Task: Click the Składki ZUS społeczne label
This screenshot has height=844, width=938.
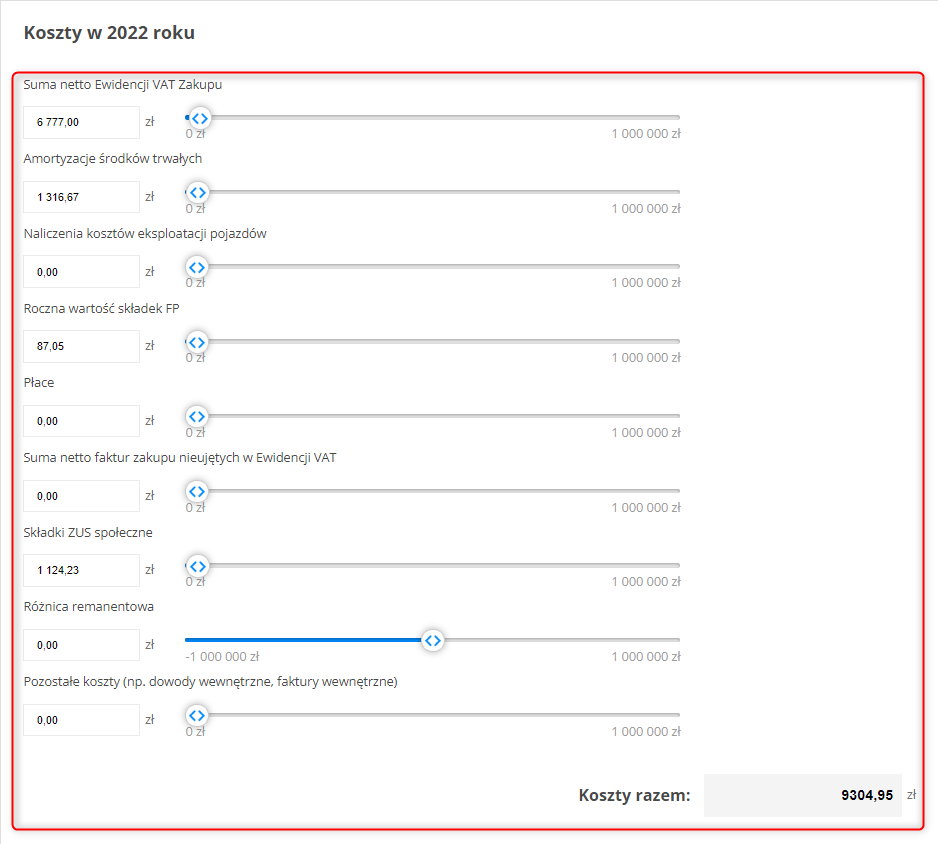Action: 88,532
